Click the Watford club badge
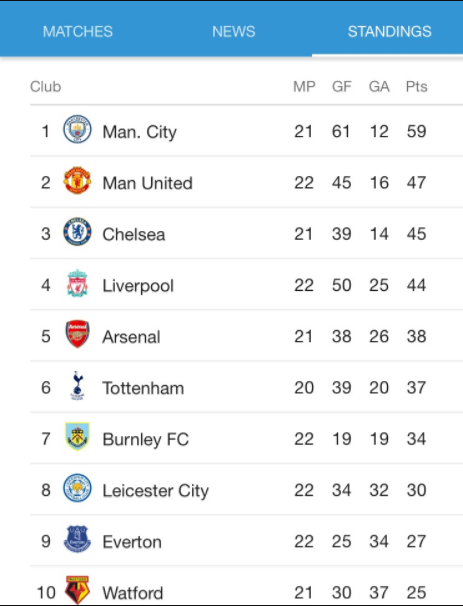The height and width of the screenshot is (606, 463). (x=77, y=590)
